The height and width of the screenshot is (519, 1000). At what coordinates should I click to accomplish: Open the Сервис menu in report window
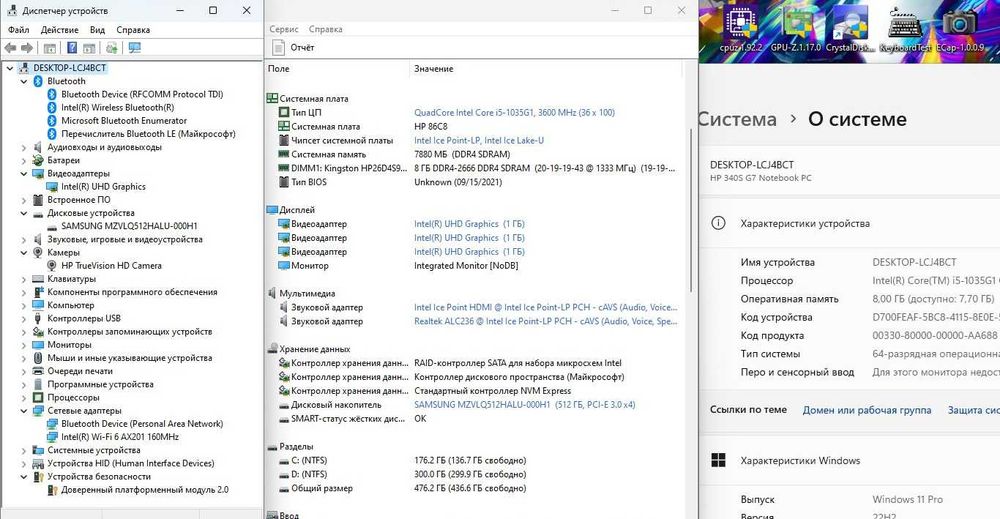point(284,29)
